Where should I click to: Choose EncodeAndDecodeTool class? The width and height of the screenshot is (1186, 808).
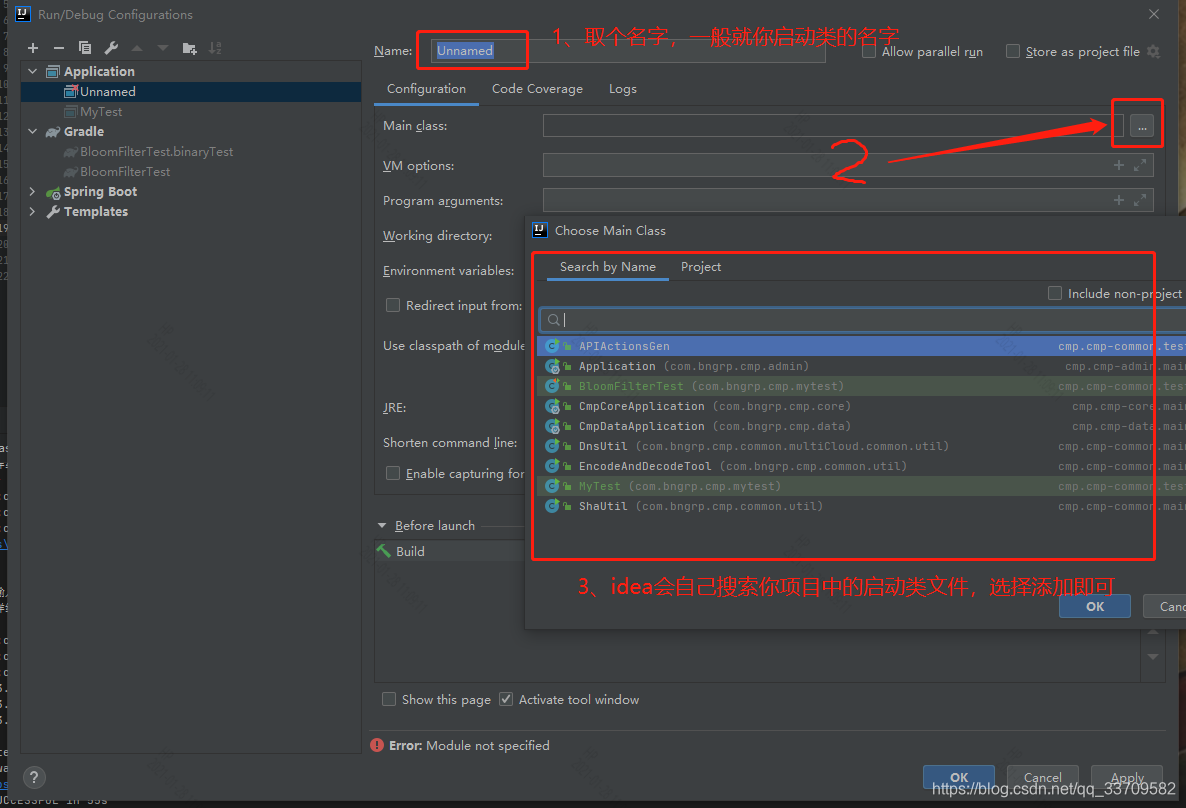click(862, 466)
